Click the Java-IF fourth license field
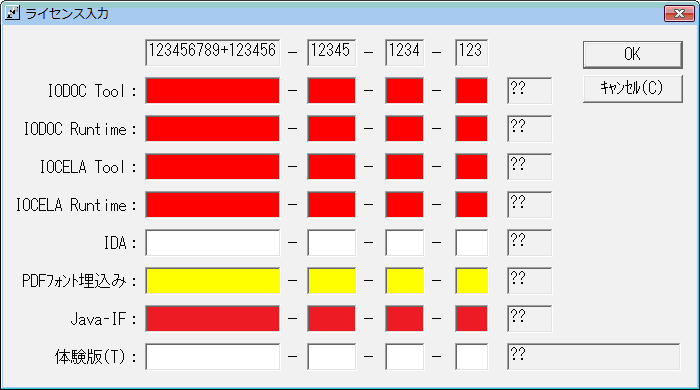 471,319
